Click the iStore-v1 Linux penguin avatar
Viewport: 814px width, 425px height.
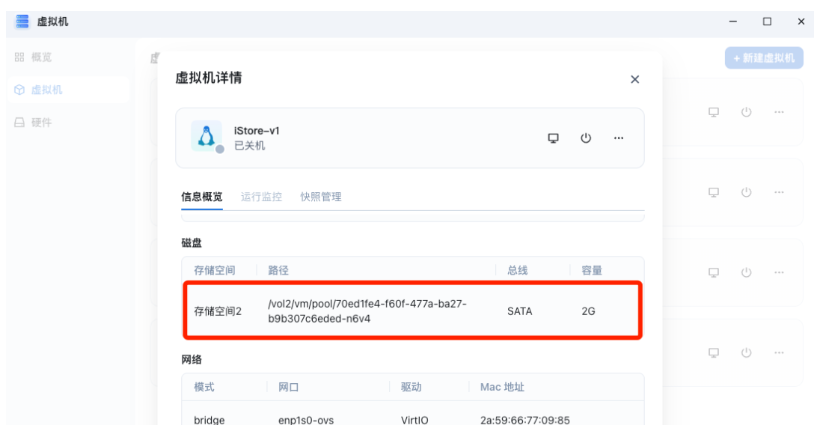click(206, 137)
